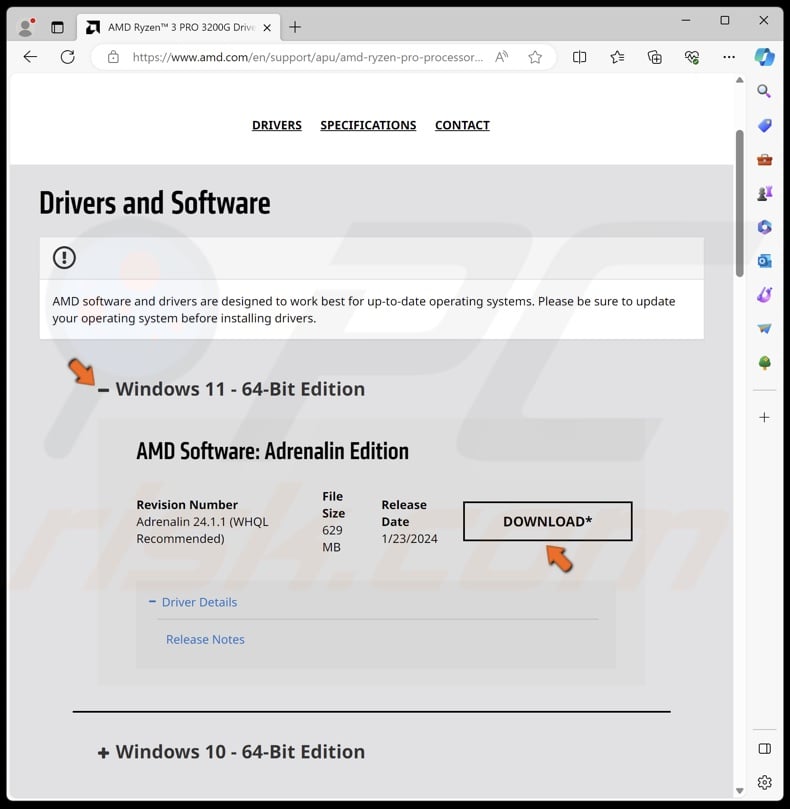Screen dimensions: 790x809
Task: Launch Copilot from the toolbar
Action: tap(764, 57)
